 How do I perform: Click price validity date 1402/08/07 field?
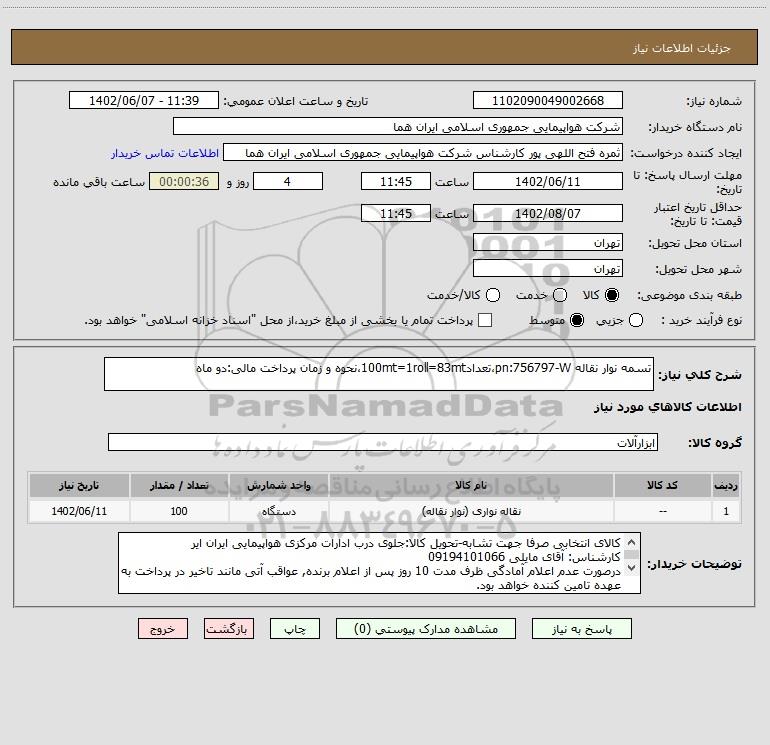point(548,213)
